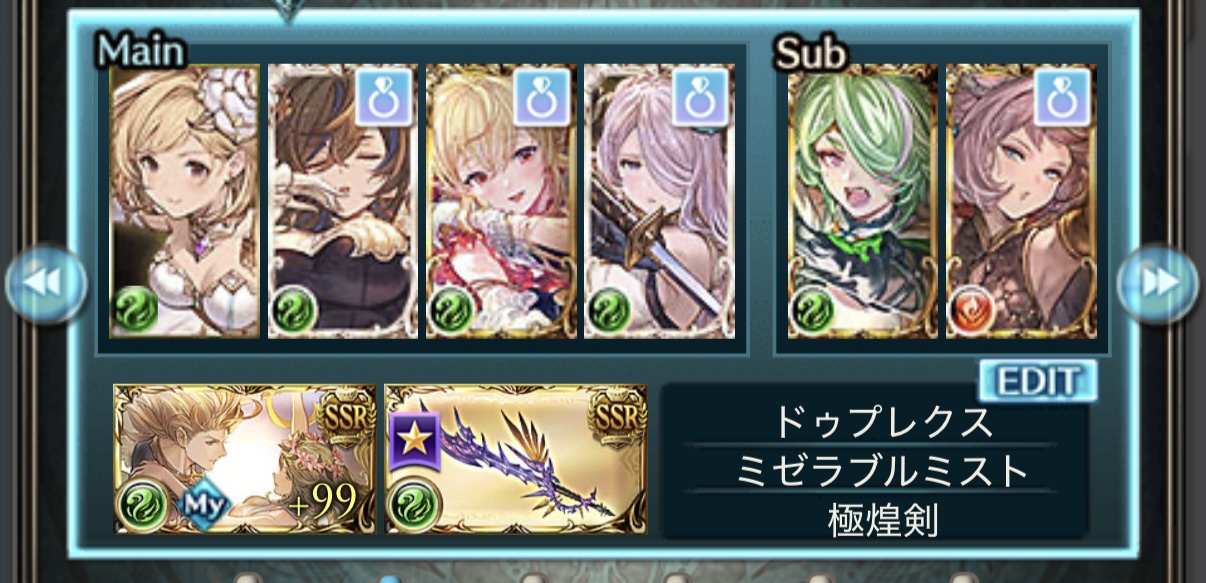Open the green-haired sub character portrait

click(x=862, y=201)
